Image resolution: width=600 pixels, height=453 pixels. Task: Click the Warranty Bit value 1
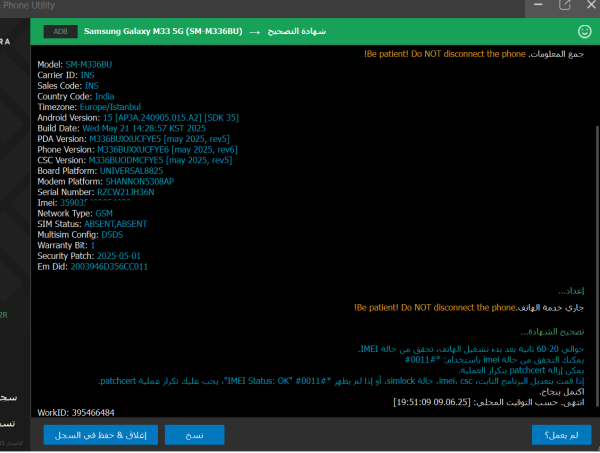93,246
